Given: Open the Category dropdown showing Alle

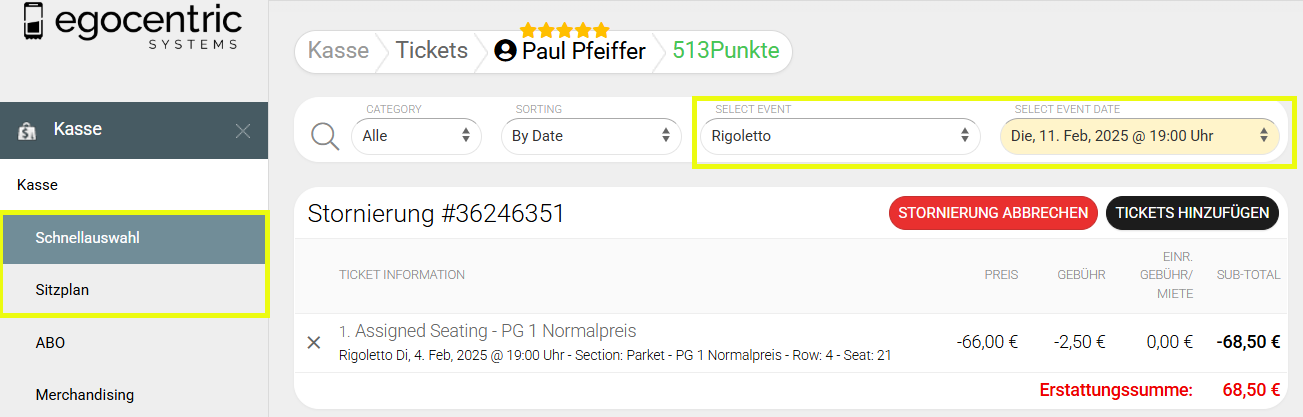Looking at the screenshot, I should click(416, 136).
